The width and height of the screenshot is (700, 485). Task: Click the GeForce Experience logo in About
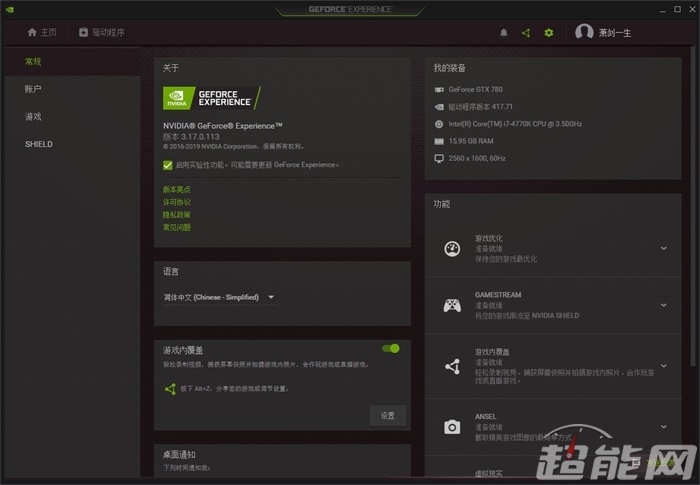[x=212, y=98]
